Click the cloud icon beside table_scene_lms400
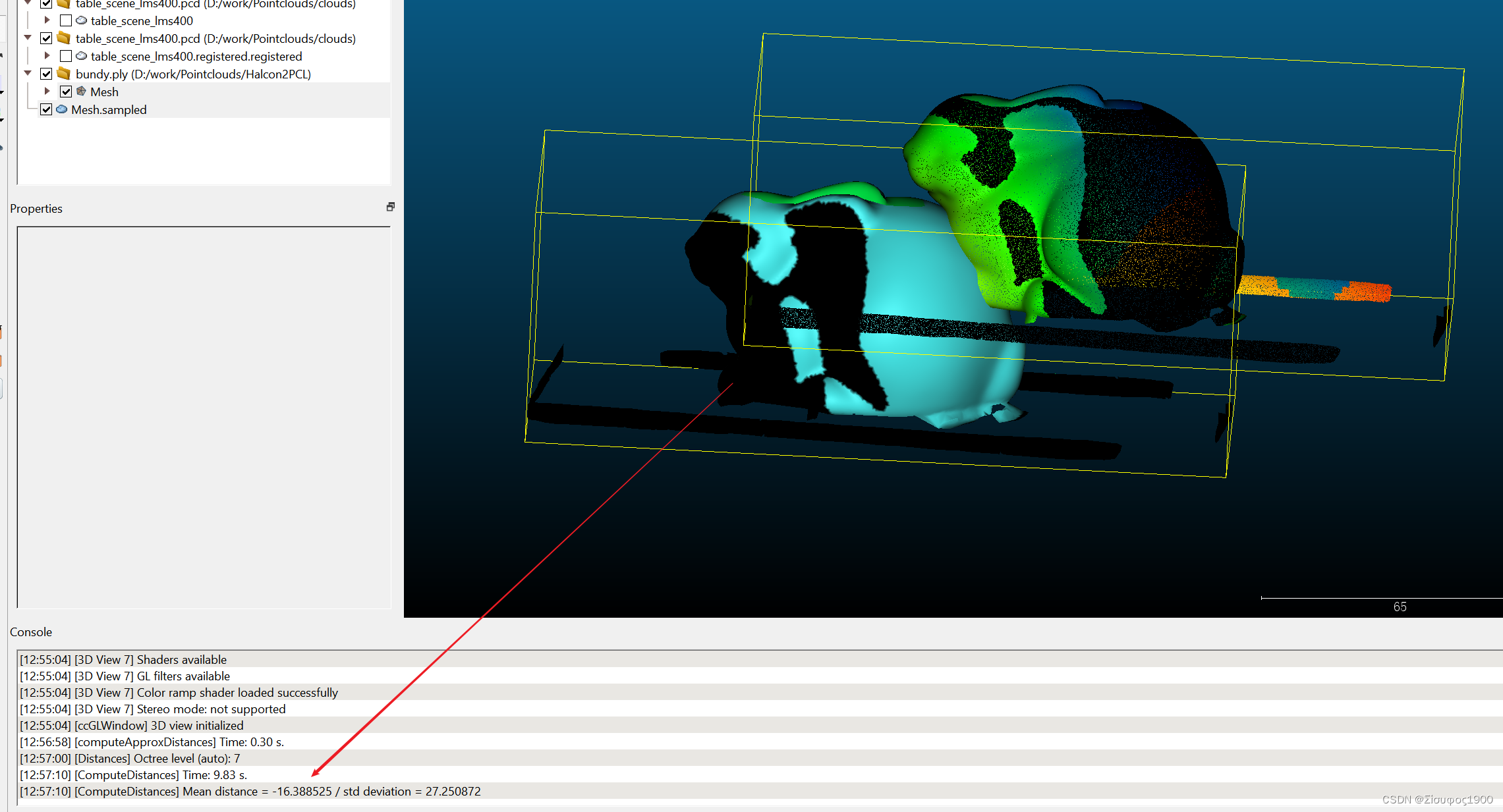Viewport: 1503px width, 812px height. tap(82, 21)
